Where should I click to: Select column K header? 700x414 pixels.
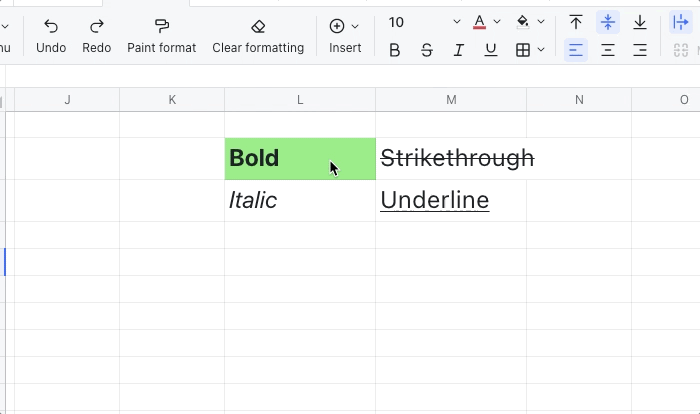[x=172, y=99]
